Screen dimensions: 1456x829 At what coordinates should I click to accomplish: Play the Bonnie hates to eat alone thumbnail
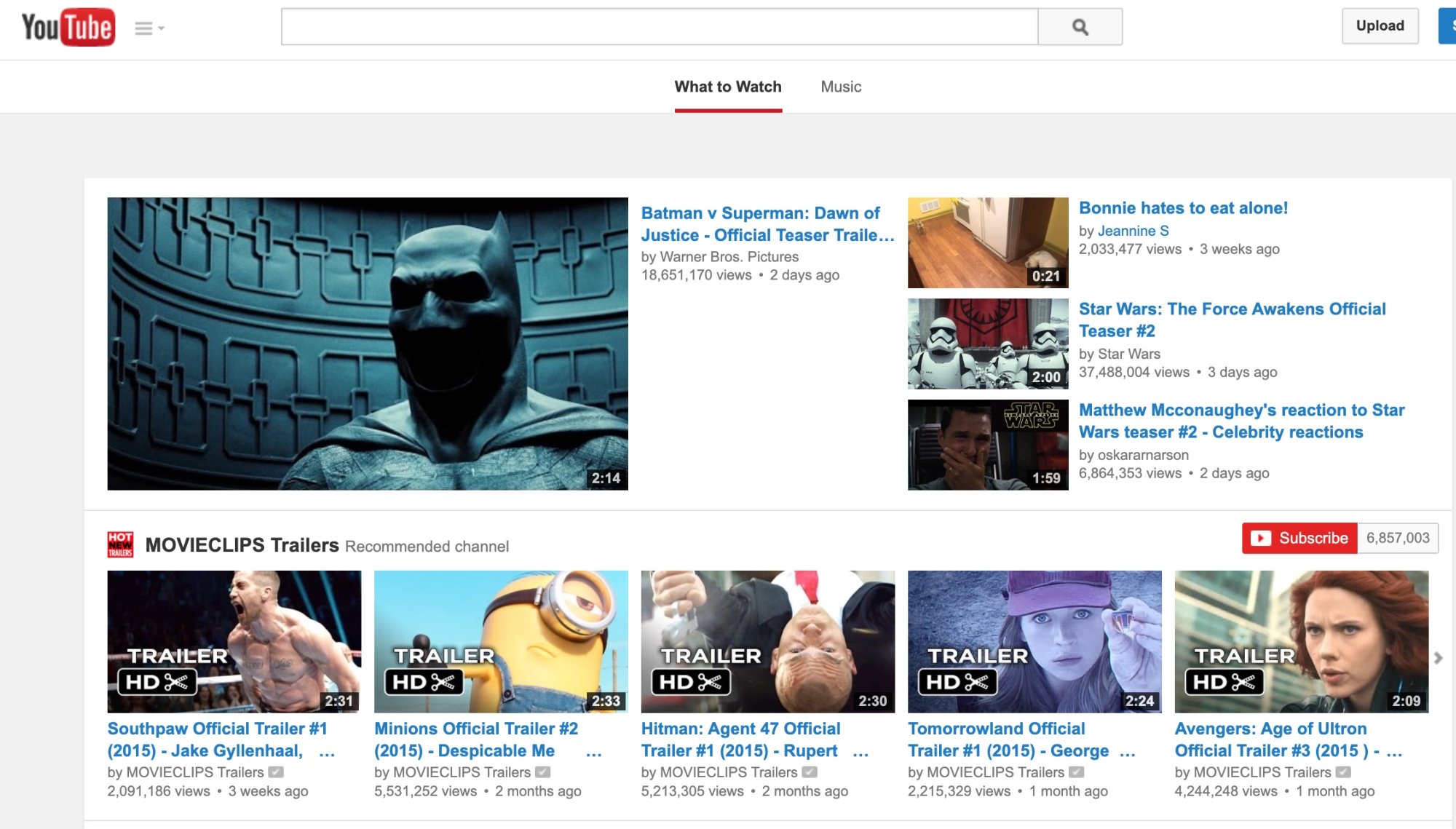pos(988,242)
